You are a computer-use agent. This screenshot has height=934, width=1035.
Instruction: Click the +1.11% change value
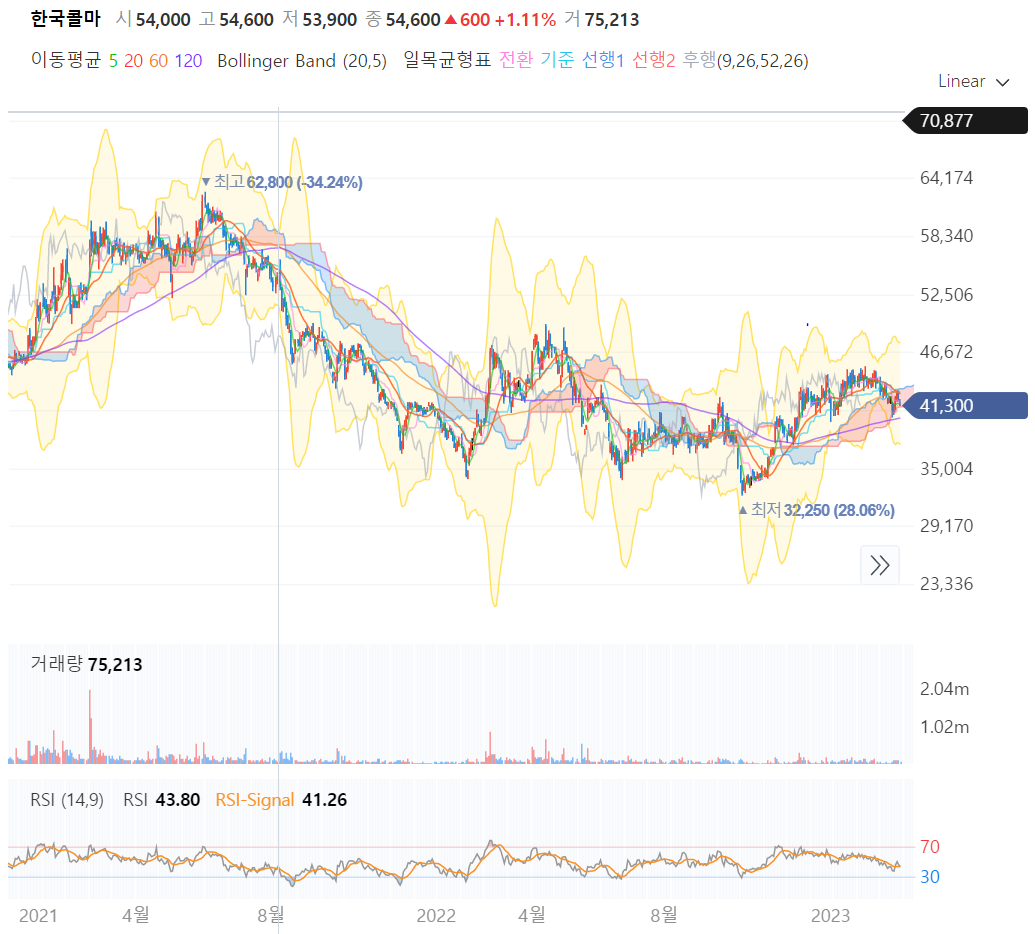525,20
